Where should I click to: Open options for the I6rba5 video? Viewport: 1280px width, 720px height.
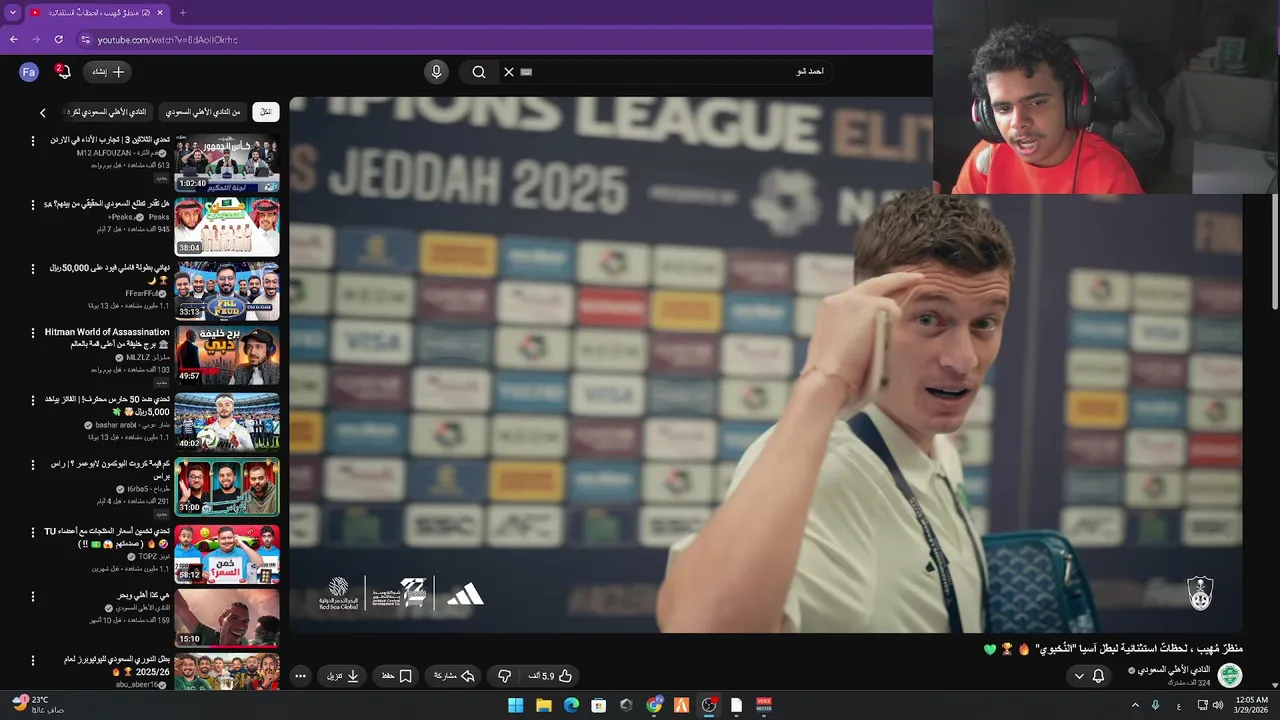32,465
